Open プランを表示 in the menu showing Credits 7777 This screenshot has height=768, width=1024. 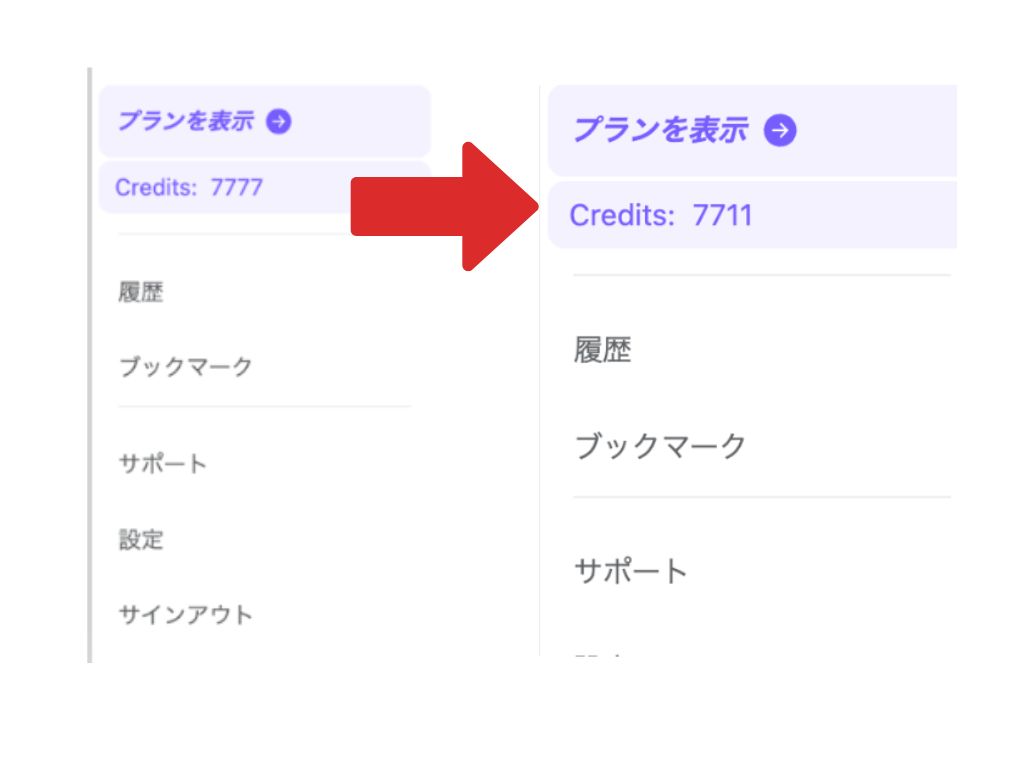[264, 121]
